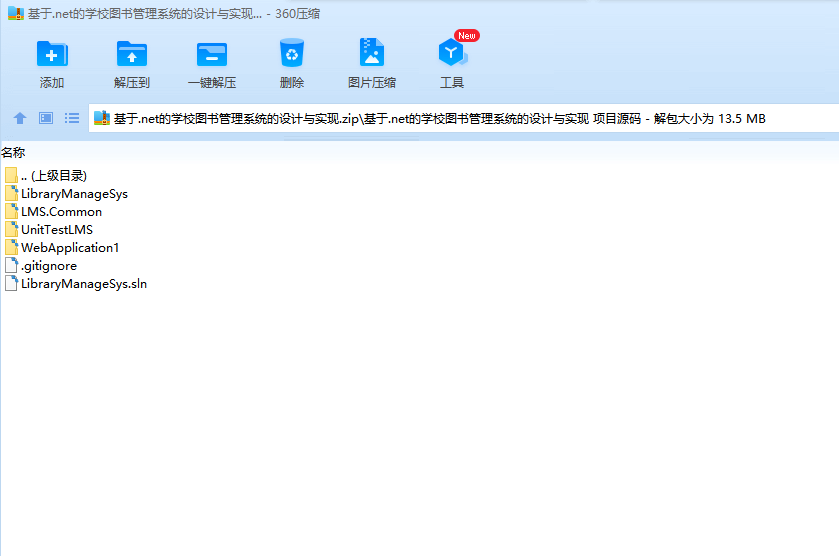Viewport: 839px width, 556px height.
Task: Click the 名称 column header
Action: pyautogui.click(x=13, y=153)
